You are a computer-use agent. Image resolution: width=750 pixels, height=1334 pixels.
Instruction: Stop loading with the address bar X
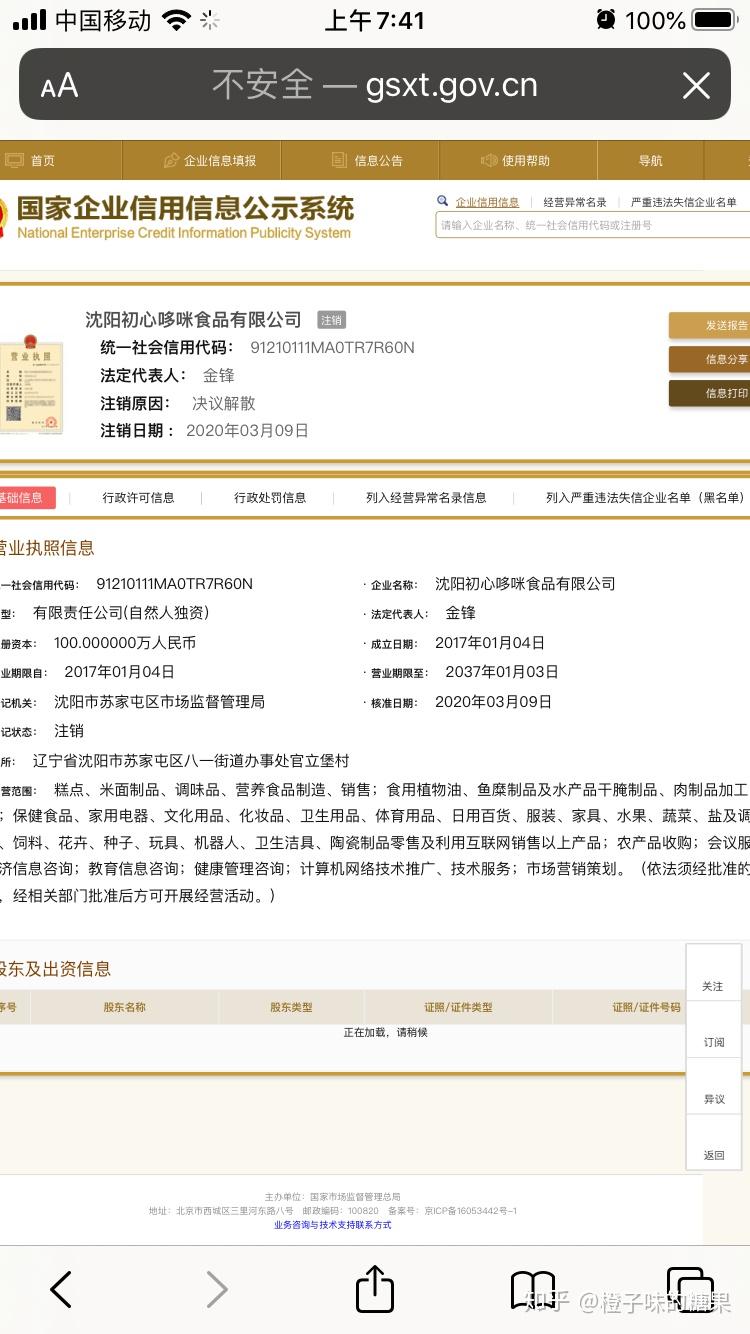pyautogui.click(x=696, y=85)
